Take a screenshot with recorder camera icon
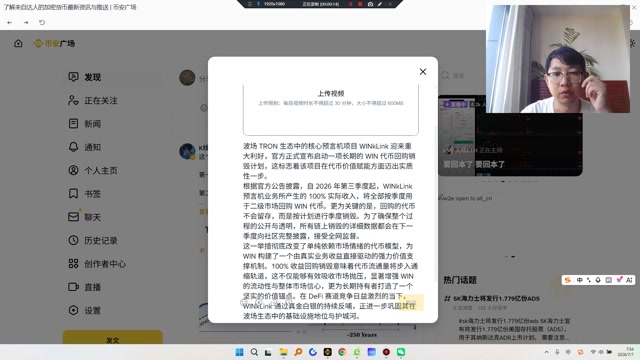 point(370,4)
